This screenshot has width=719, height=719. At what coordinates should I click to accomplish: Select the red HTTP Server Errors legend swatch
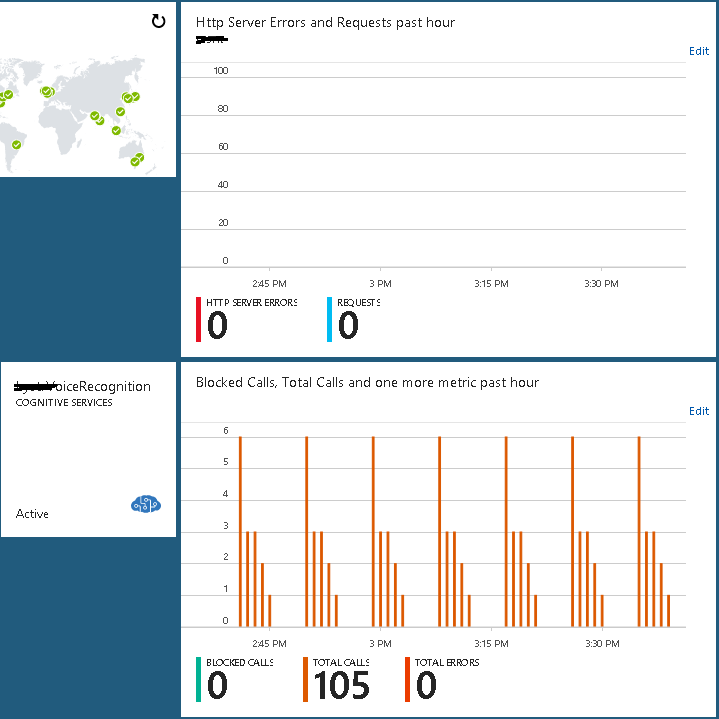click(x=199, y=319)
